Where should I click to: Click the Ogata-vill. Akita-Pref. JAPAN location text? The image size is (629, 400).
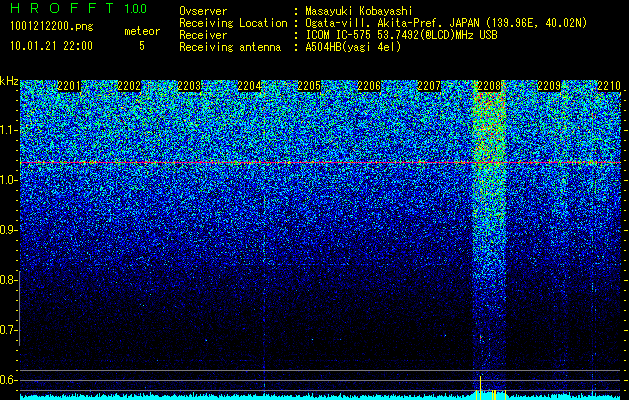(446, 23)
